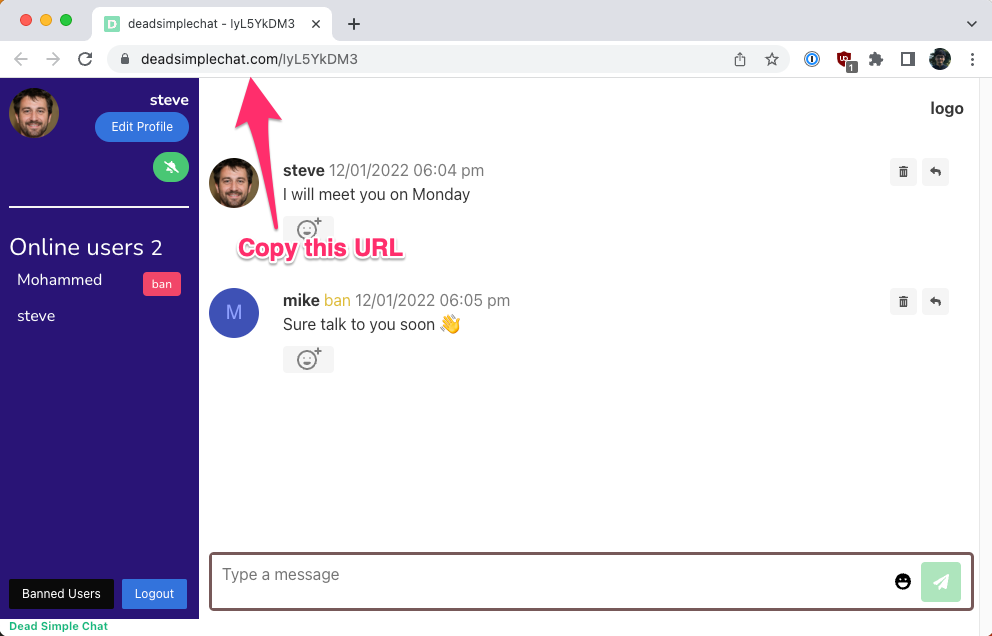Ban Mohammed from the online users list
Screen dimensions: 992x636
161,284
